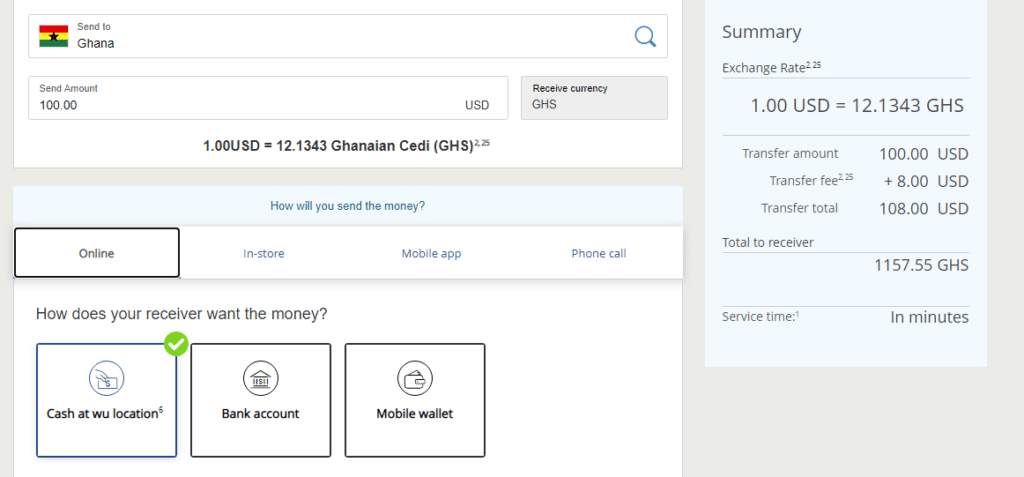Click the Transfer fee + 8.00 USD value

click(926, 182)
